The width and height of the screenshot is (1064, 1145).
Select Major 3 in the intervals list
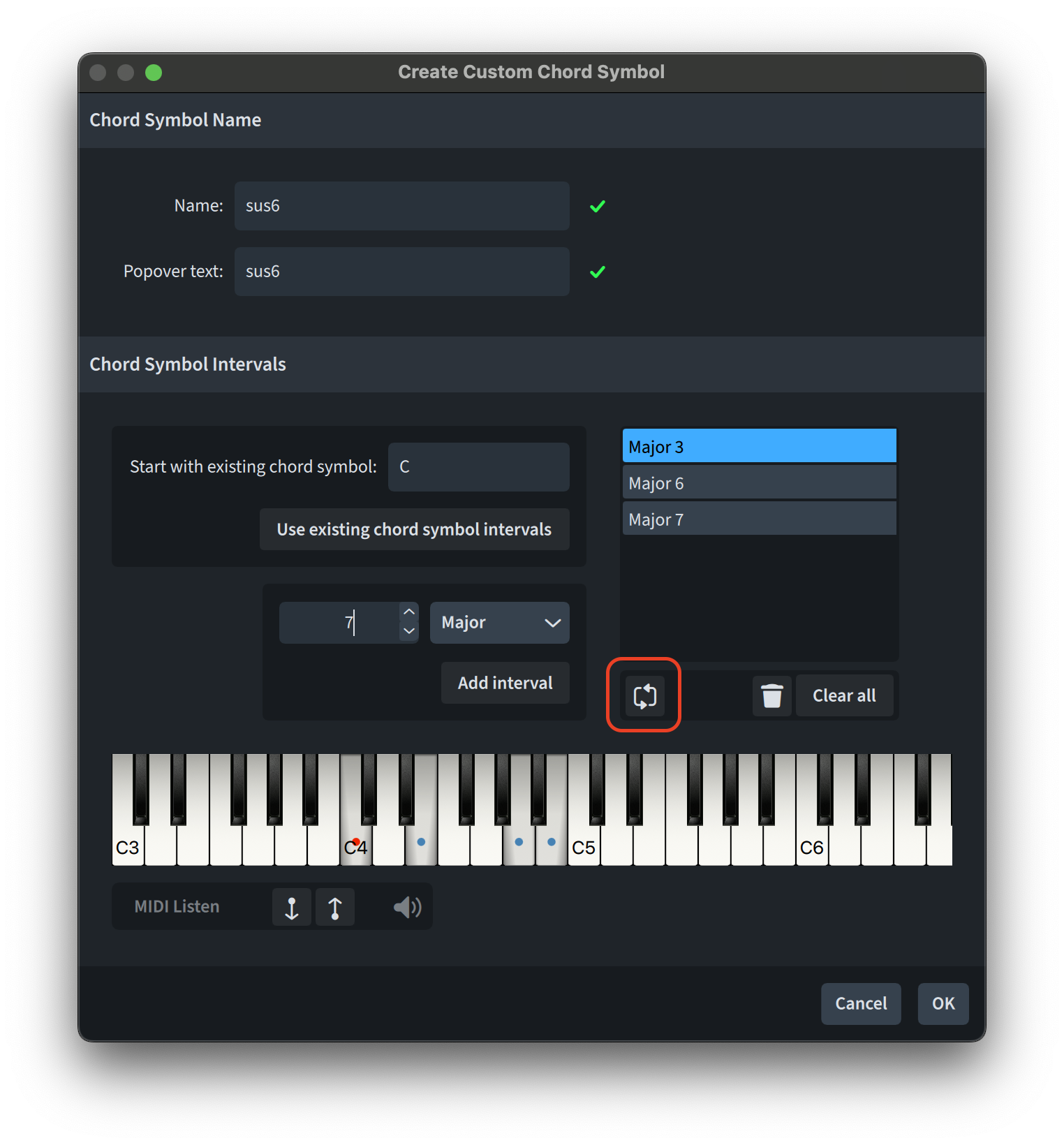(x=759, y=447)
